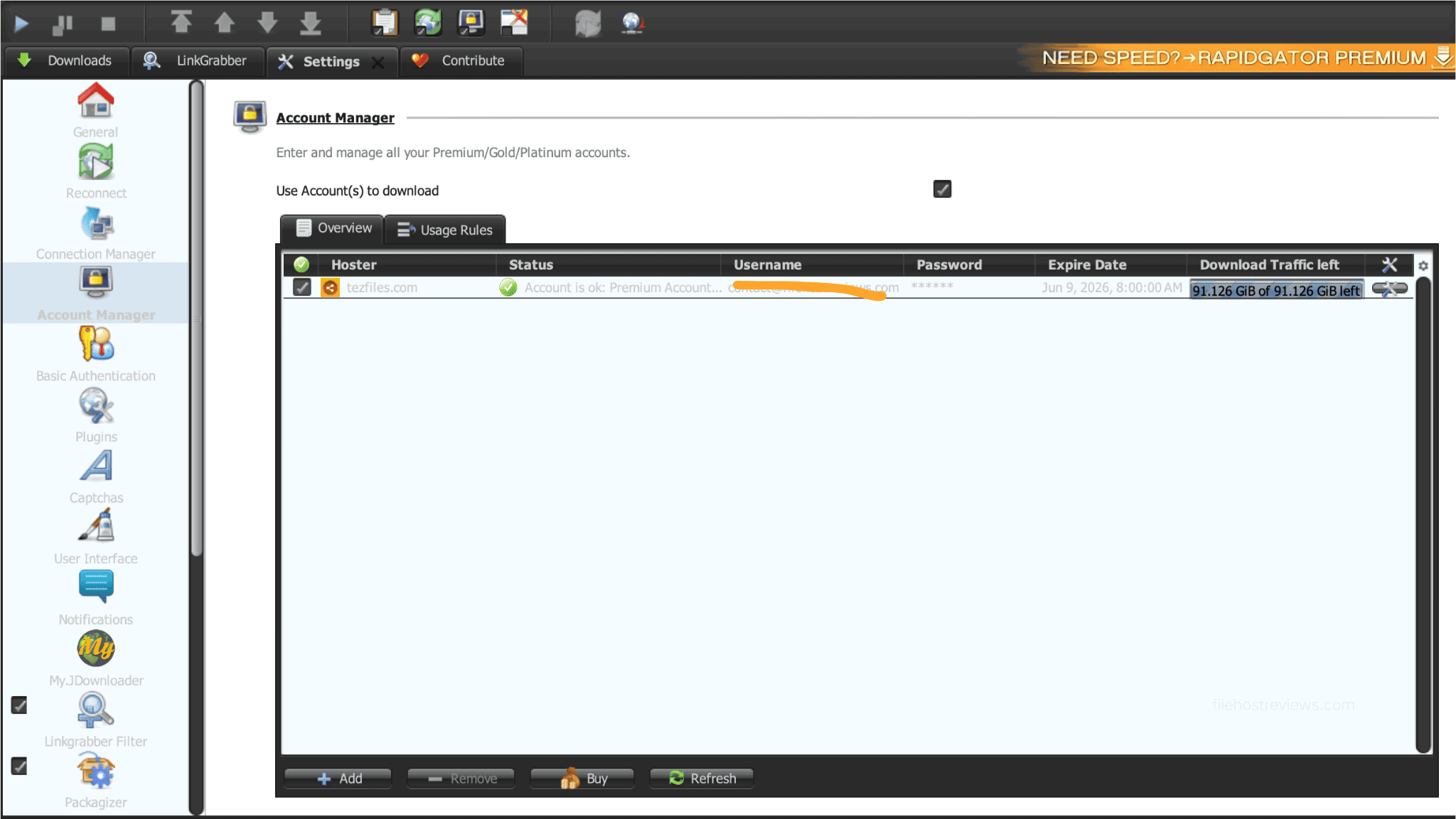Click the Download Traffic left progress bar
This screenshot has height=819, width=1456.
coord(1276,290)
